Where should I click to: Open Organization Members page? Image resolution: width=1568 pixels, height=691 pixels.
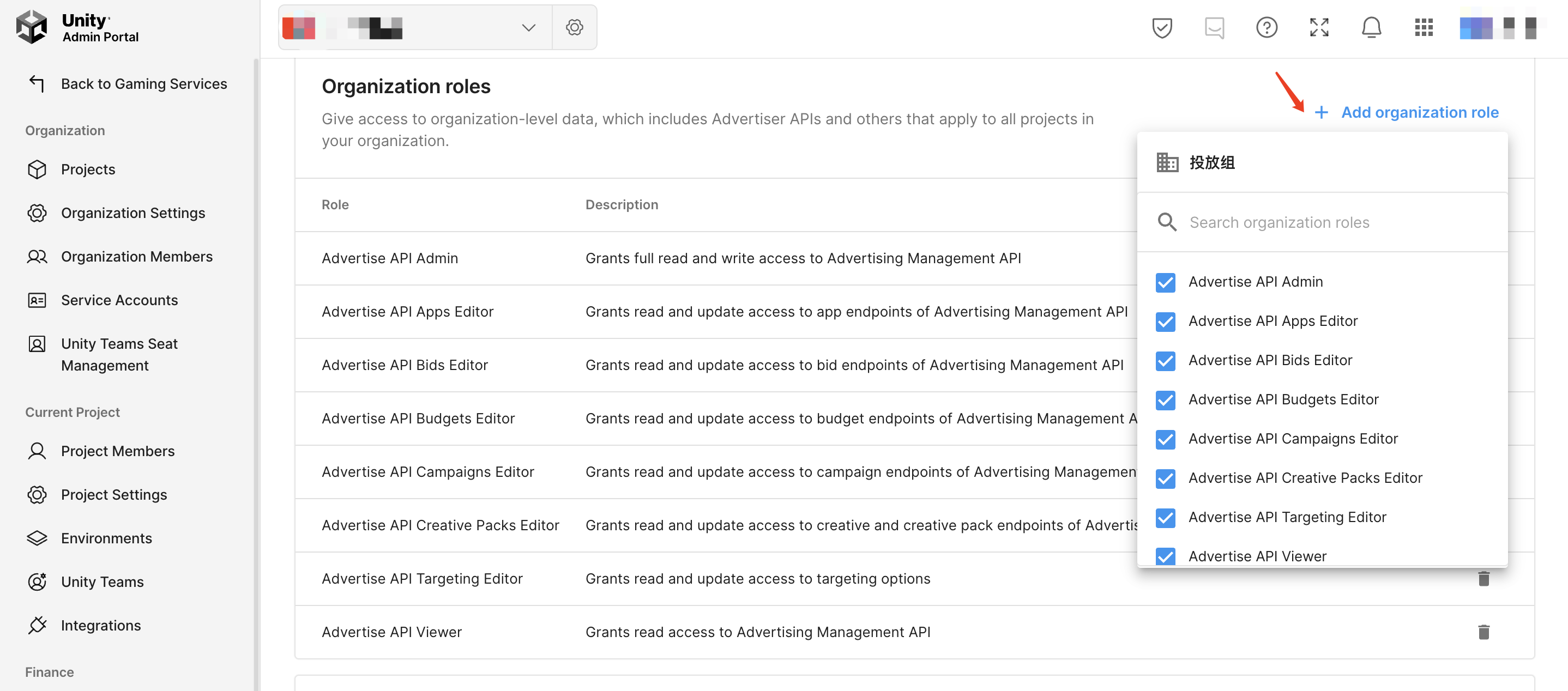137,257
